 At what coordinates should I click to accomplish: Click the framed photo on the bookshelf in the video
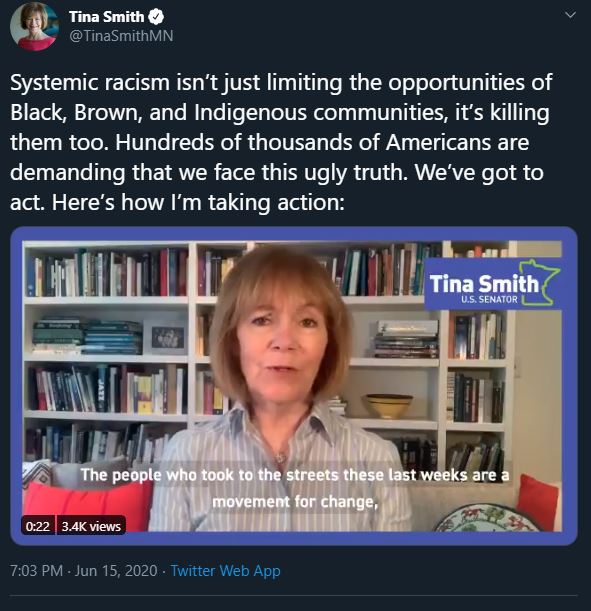click(168, 337)
